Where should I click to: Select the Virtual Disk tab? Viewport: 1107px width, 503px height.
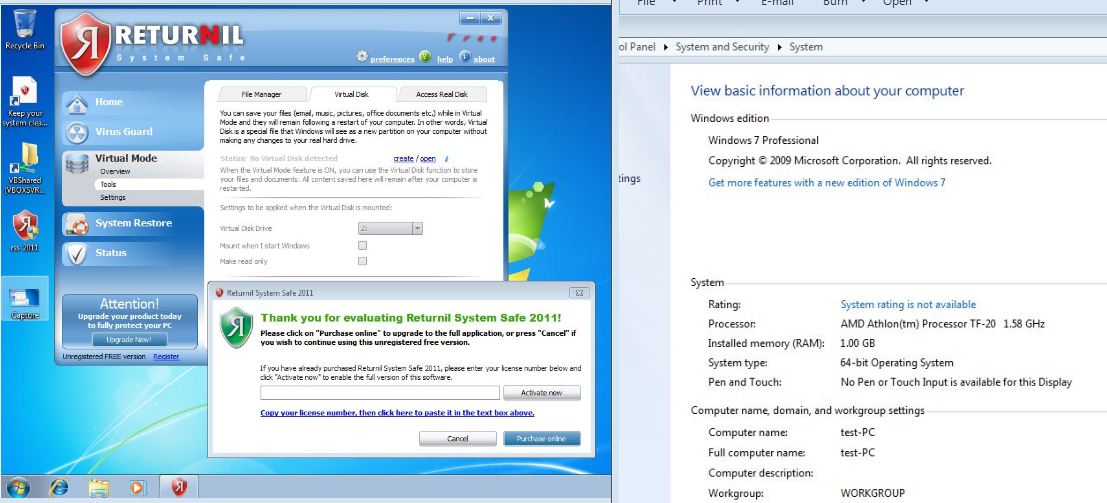point(351,95)
